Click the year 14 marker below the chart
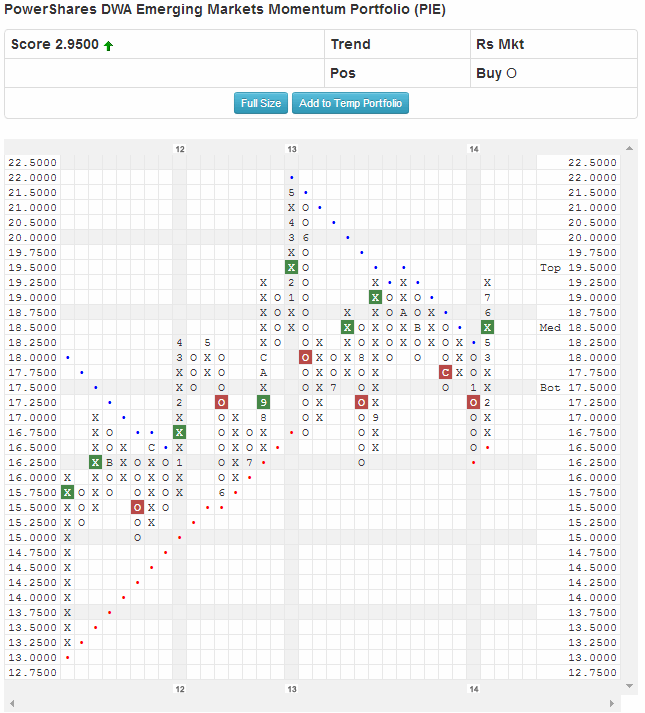 pos(473,689)
